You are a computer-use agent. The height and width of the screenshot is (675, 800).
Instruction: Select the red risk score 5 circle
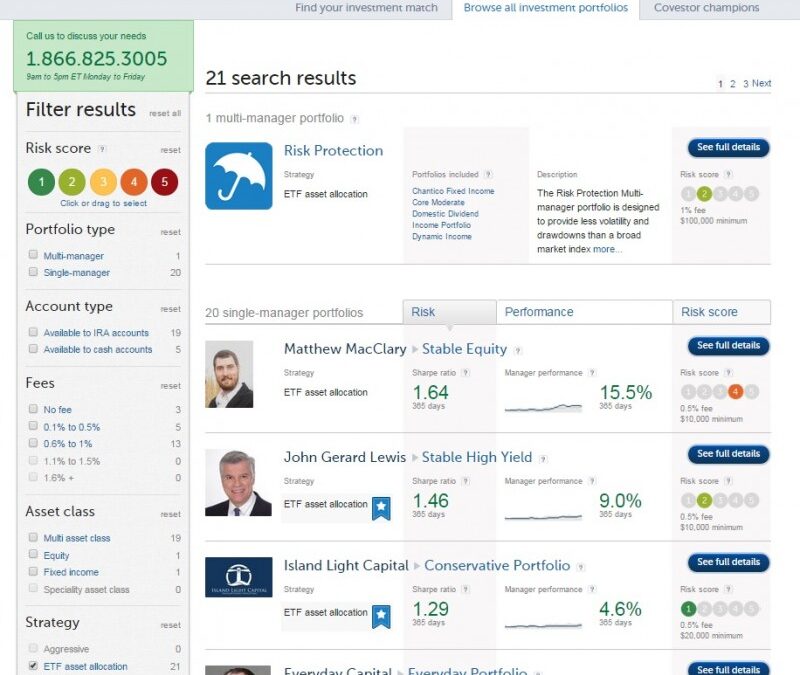pos(164,182)
